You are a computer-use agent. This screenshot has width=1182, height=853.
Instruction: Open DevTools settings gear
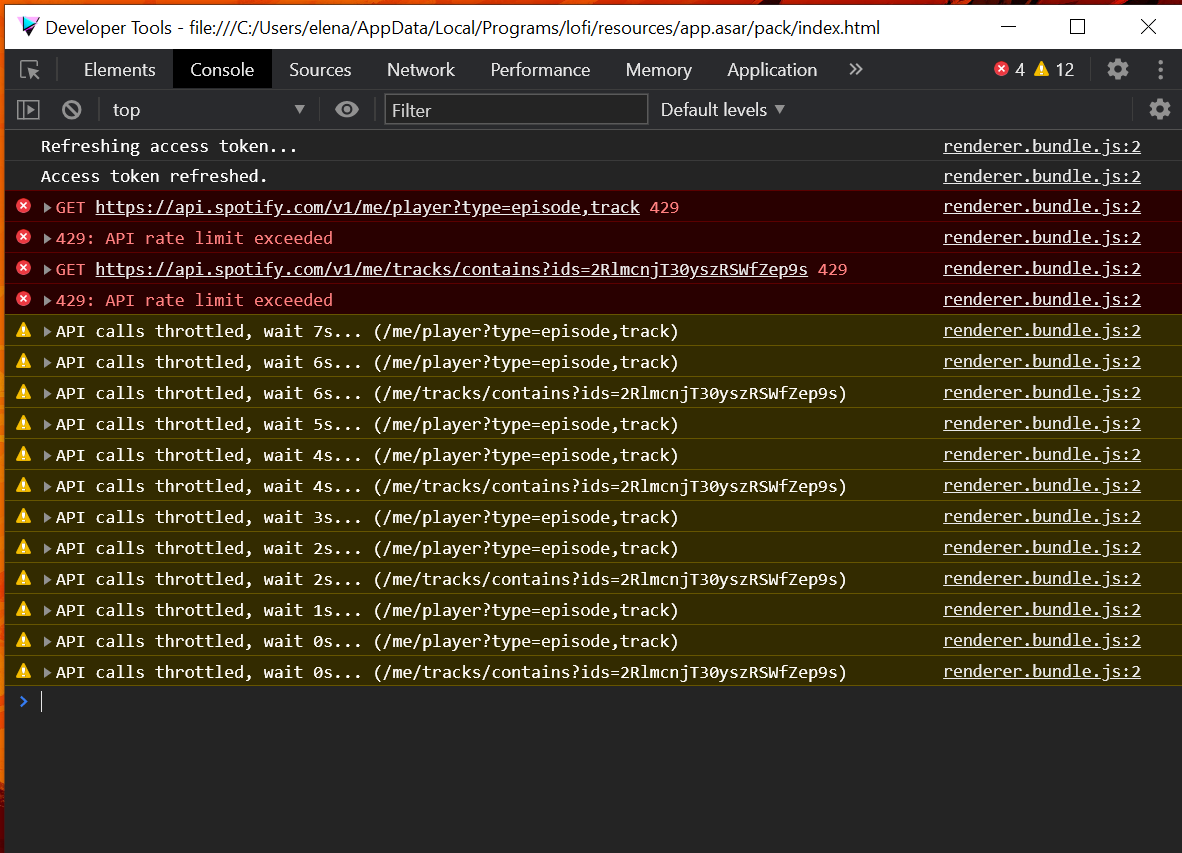(1117, 69)
